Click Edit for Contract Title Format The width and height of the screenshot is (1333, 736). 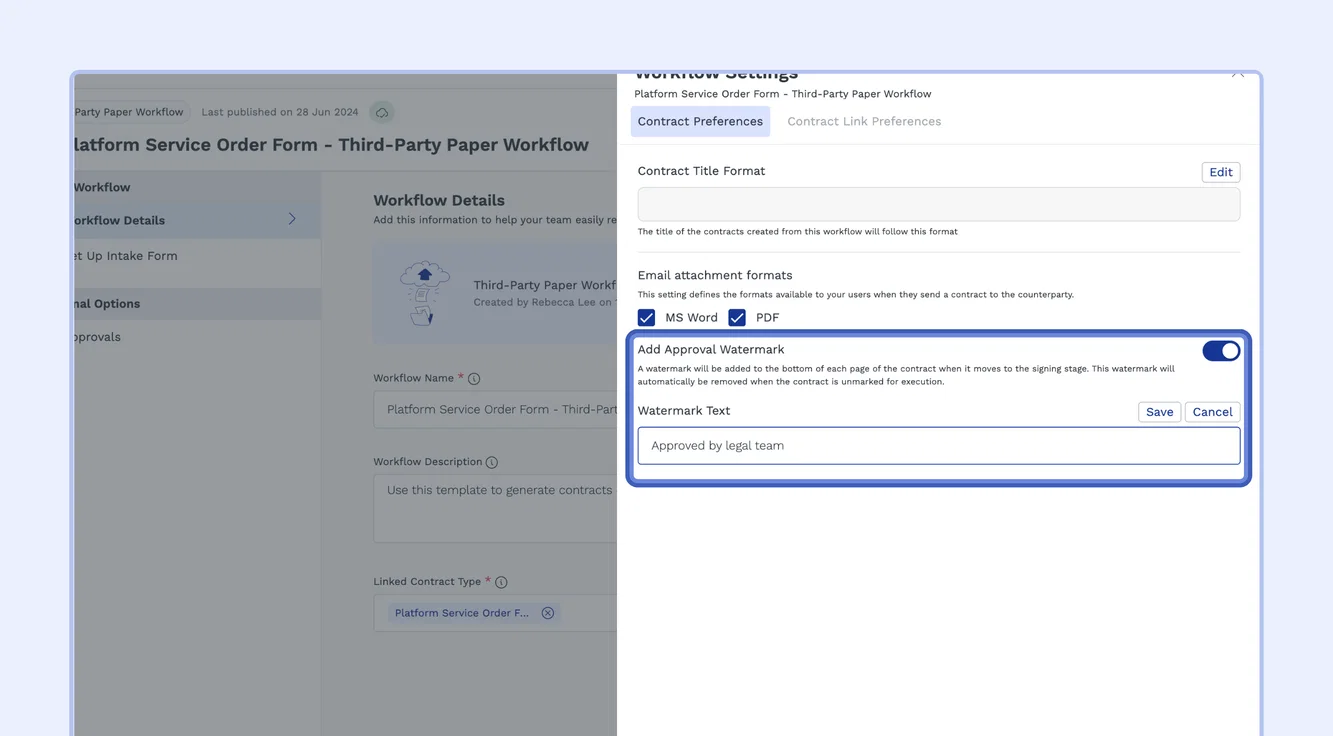[1221, 172]
